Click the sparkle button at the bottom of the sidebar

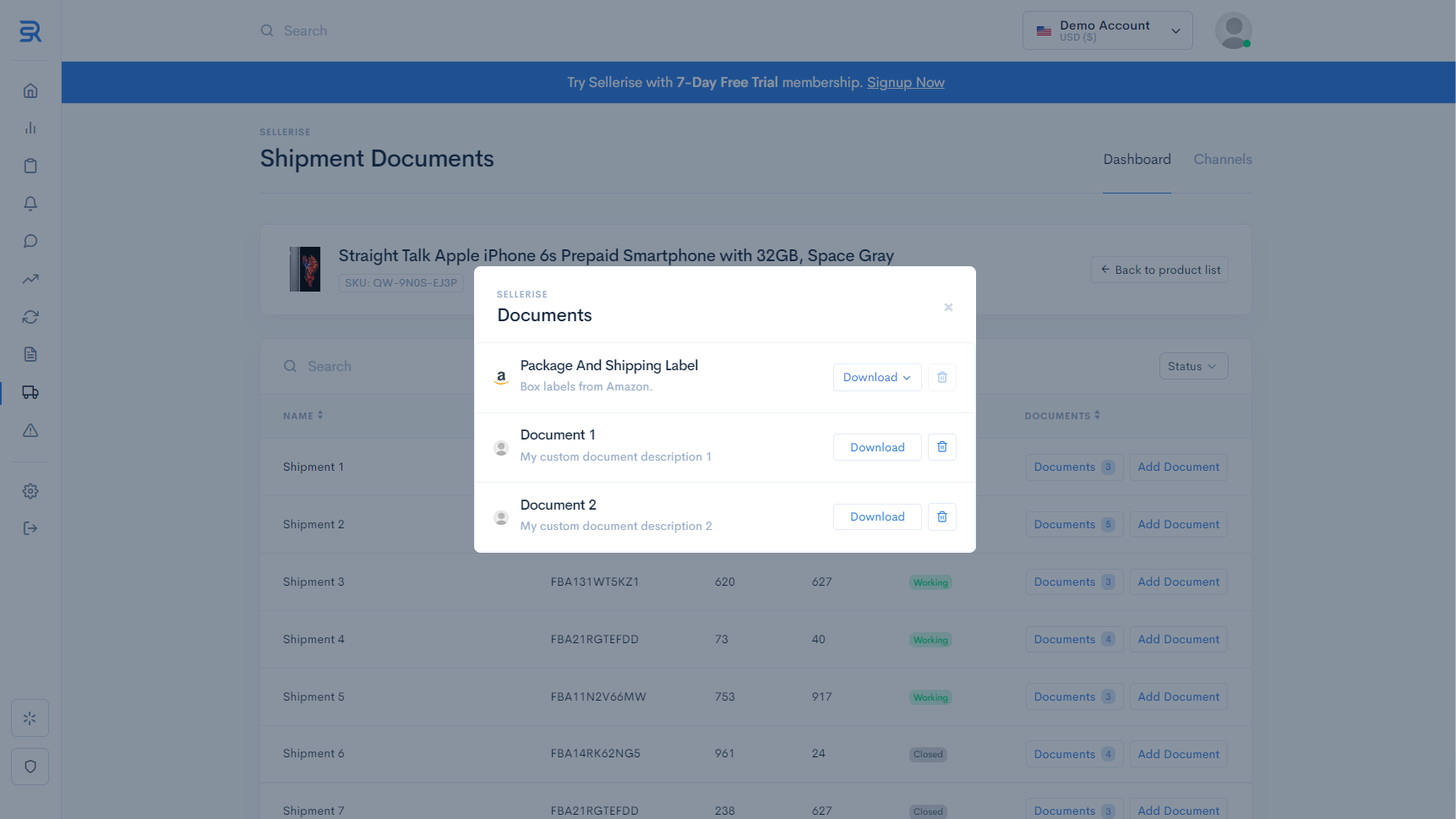click(x=30, y=718)
